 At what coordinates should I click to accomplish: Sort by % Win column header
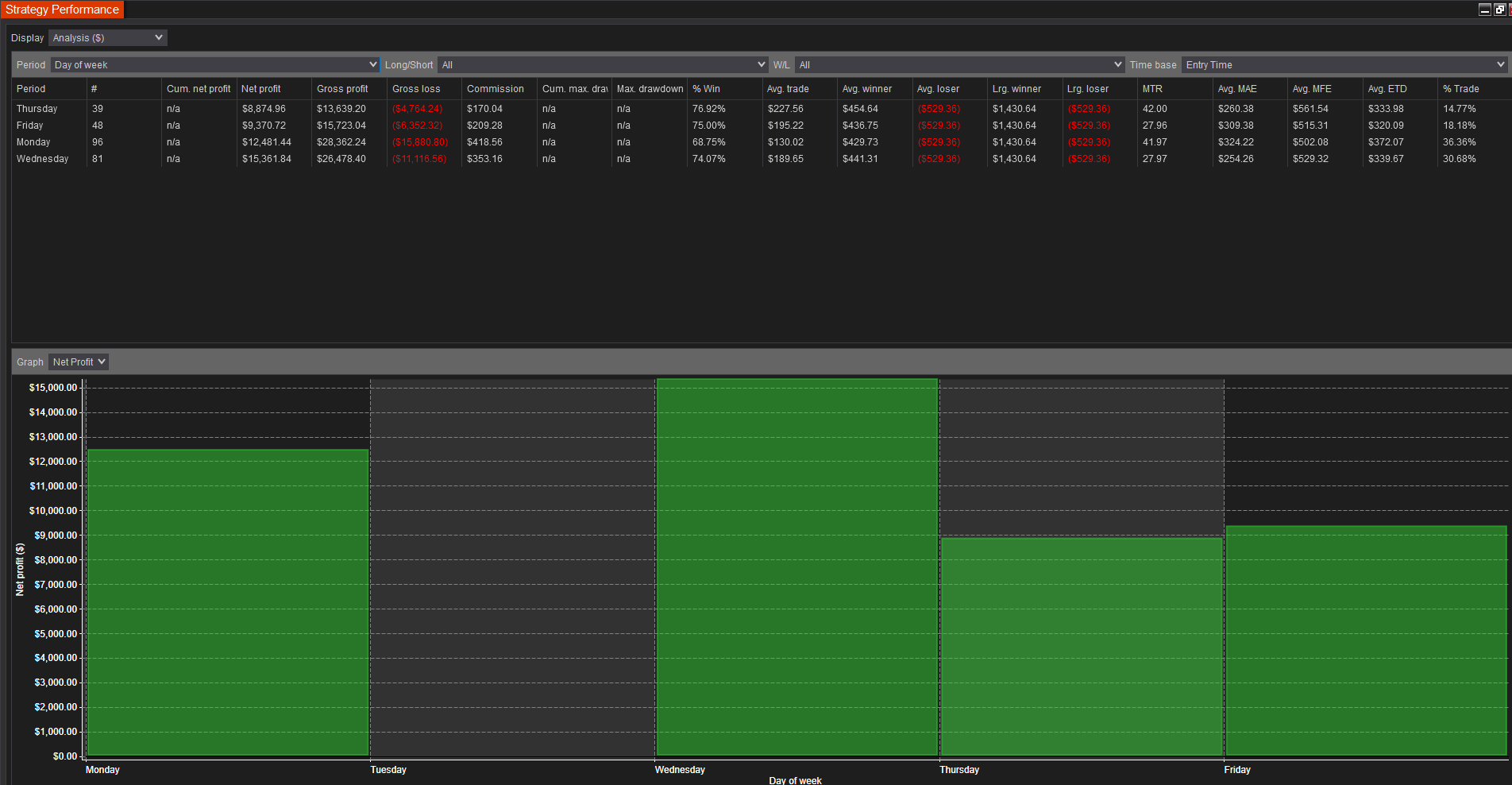(724, 89)
